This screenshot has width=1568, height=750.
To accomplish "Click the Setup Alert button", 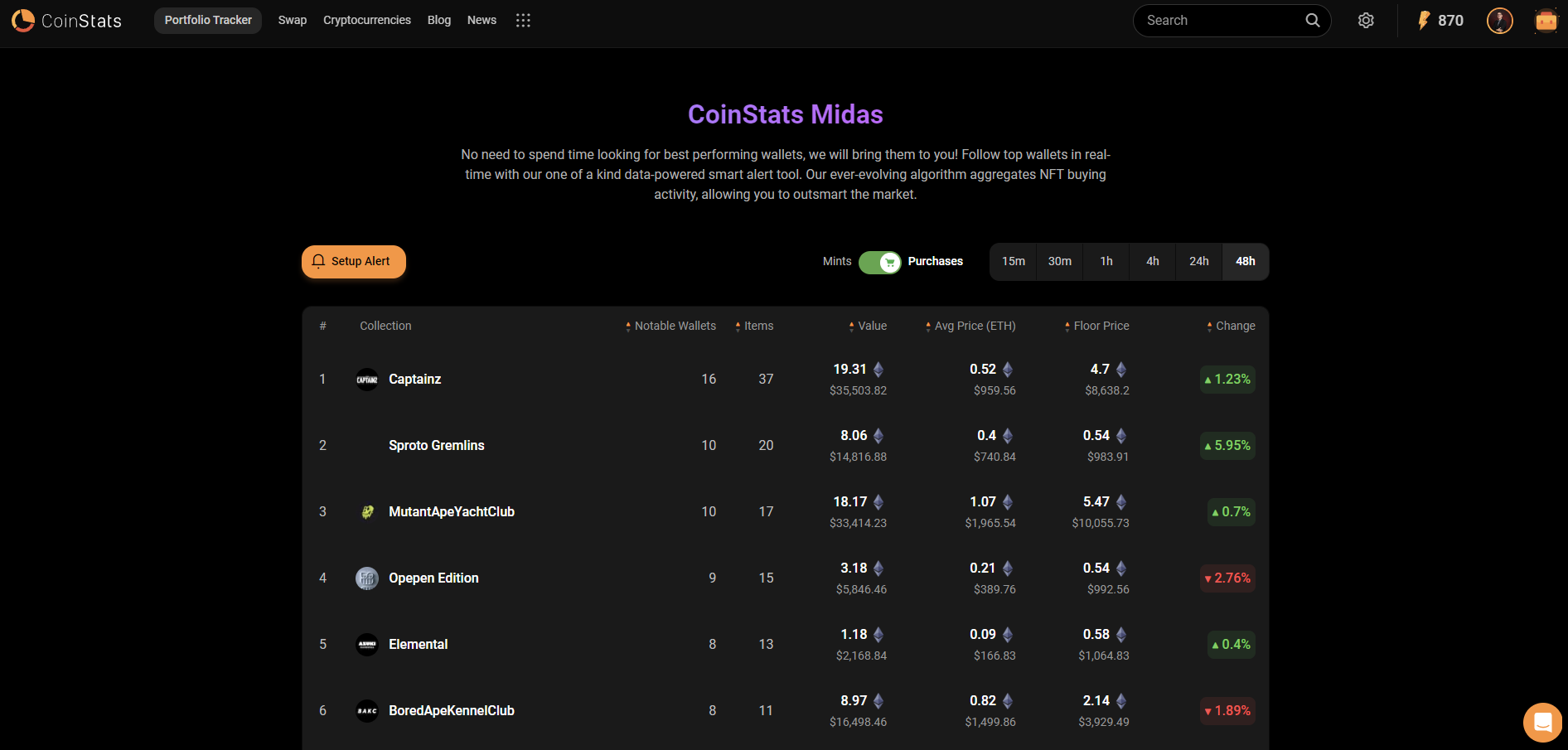I will [x=353, y=261].
